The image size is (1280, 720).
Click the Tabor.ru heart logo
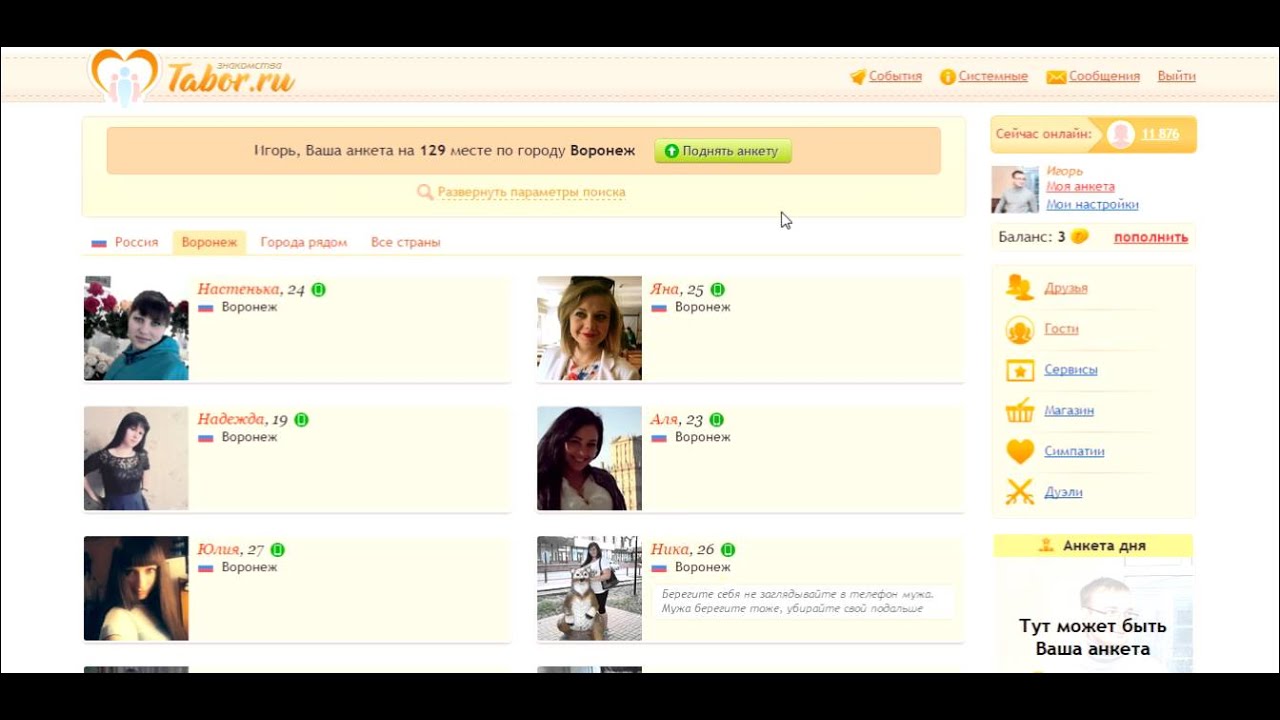(x=124, y=77)
